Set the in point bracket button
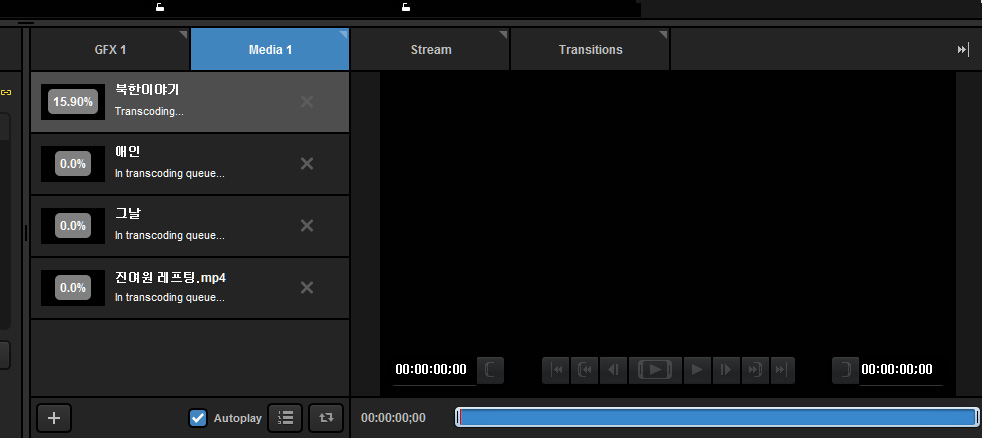This screenshot has height=438, width=982. tap(490, 370)
